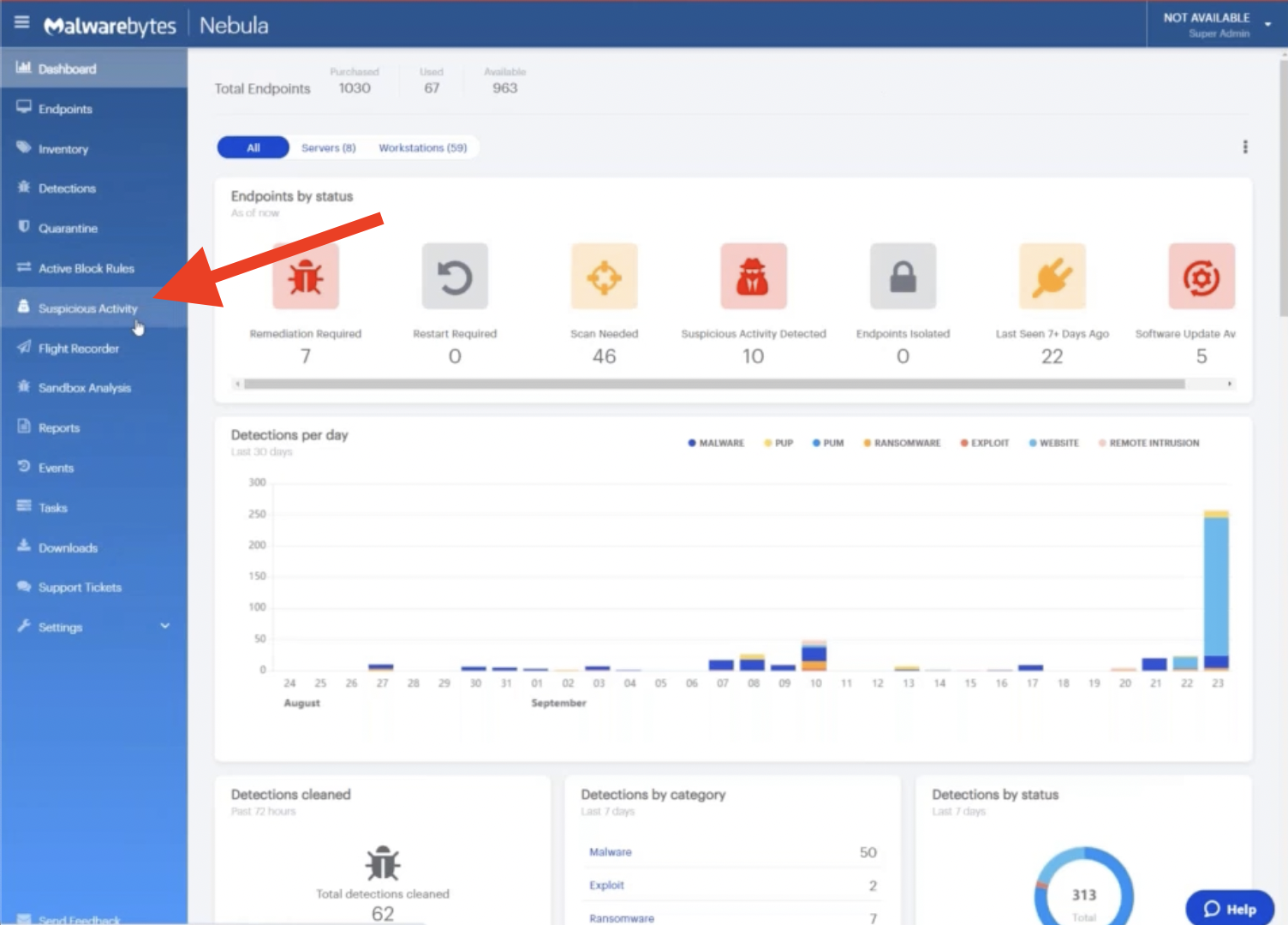Click the tall September 23 detections bar
The height and width of the screenshot is (925, 1288).
click(1216, 589)
